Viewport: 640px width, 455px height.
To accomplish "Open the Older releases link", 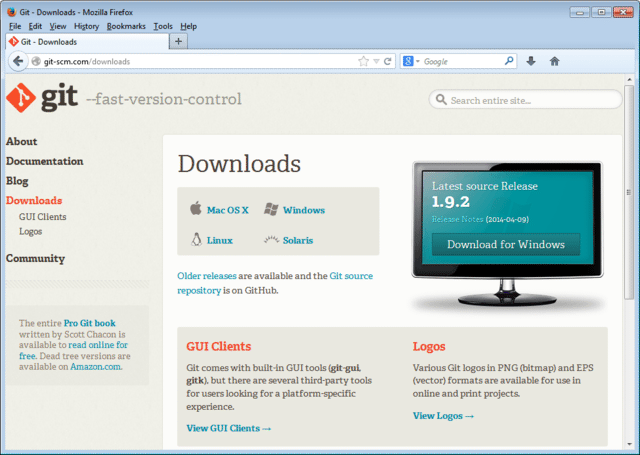I will click(x=207, y=276).
